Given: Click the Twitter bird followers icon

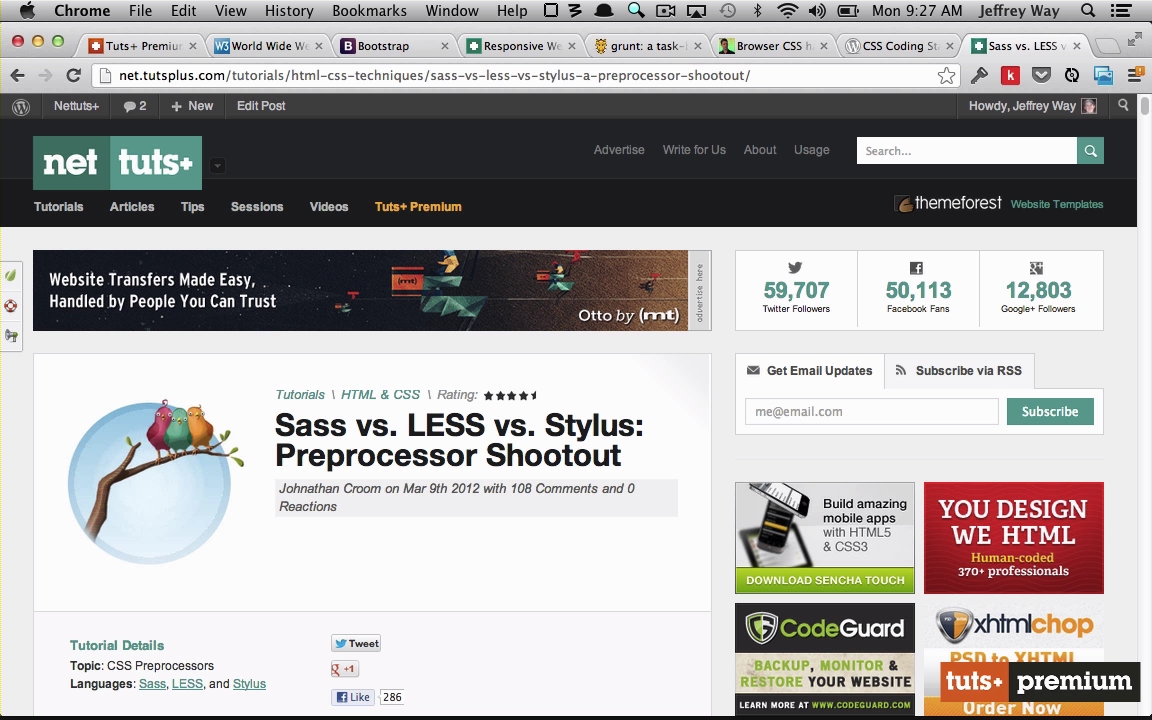Looking at the screenshot, I should pyautogui.click(x=795, y=268).
